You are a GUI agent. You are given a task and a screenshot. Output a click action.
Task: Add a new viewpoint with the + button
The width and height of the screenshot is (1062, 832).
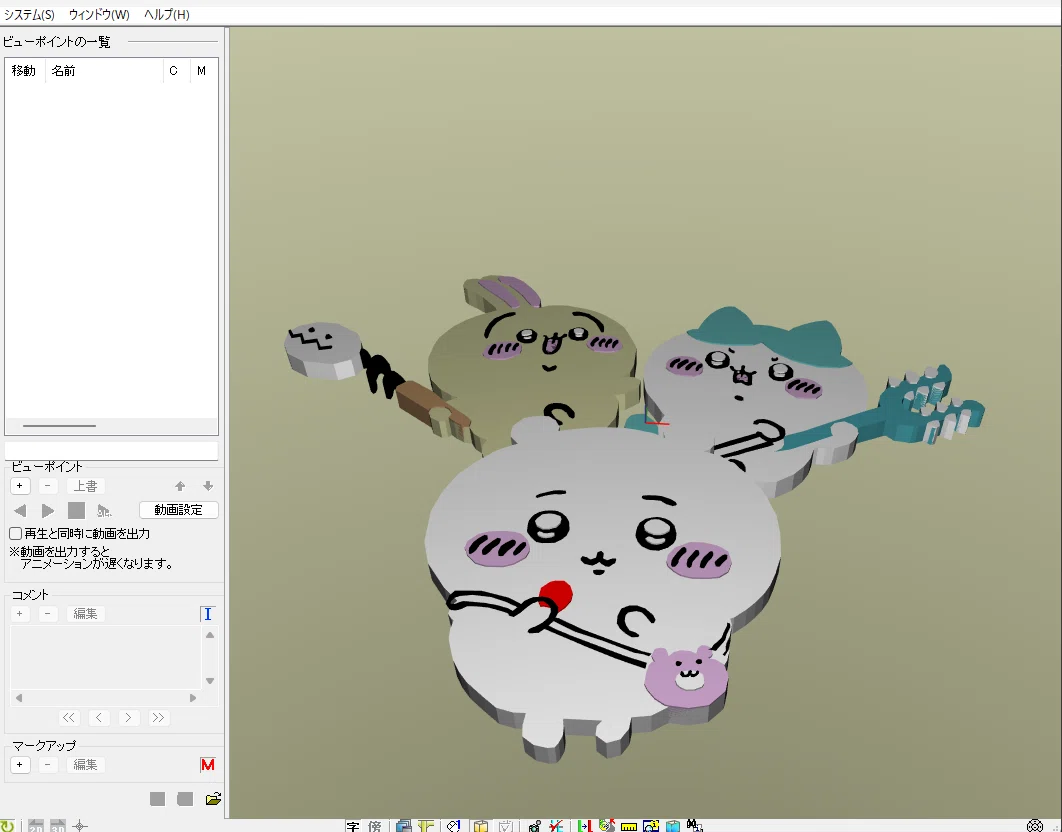(20, 486)
